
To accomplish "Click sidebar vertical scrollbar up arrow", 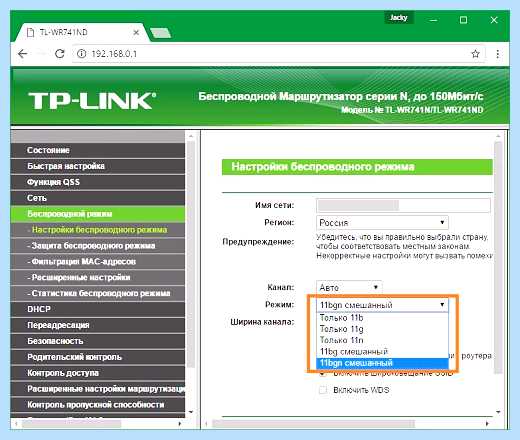I will pyautogui.click(x=191, y=136).
